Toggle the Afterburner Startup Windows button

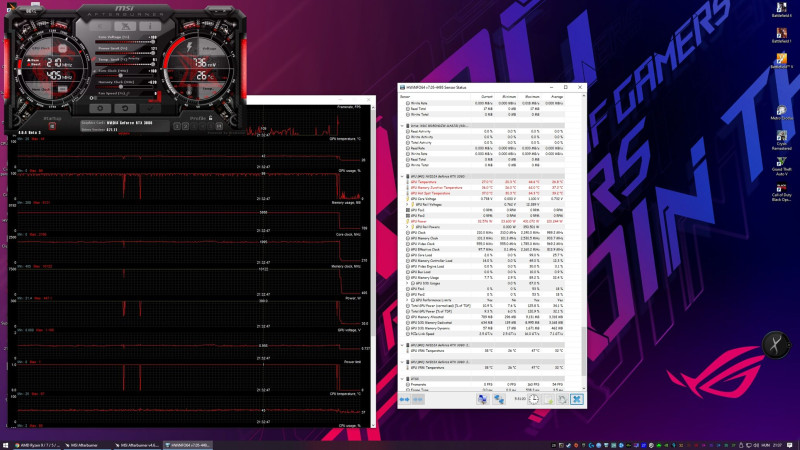pos(52,126)
